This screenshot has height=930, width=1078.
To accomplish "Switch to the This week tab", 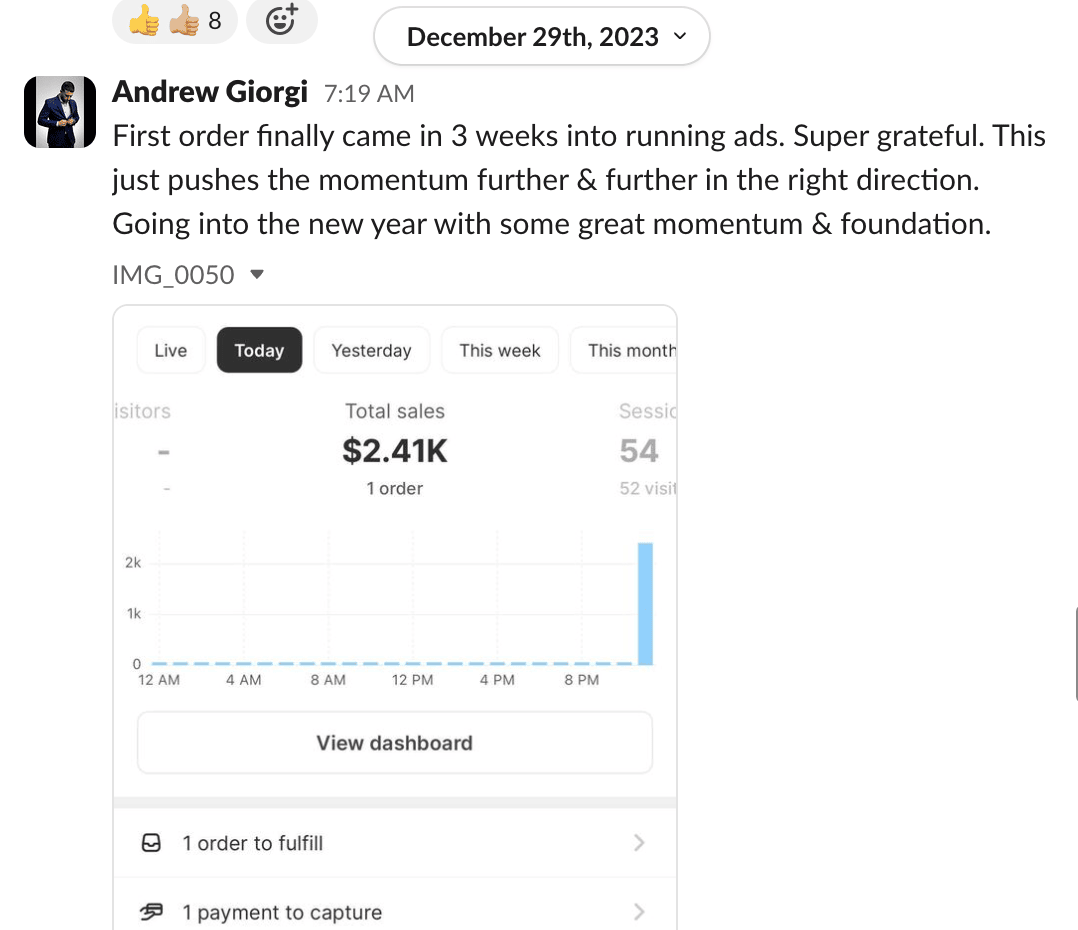I will pyautogui.click(x=499, y=350).
